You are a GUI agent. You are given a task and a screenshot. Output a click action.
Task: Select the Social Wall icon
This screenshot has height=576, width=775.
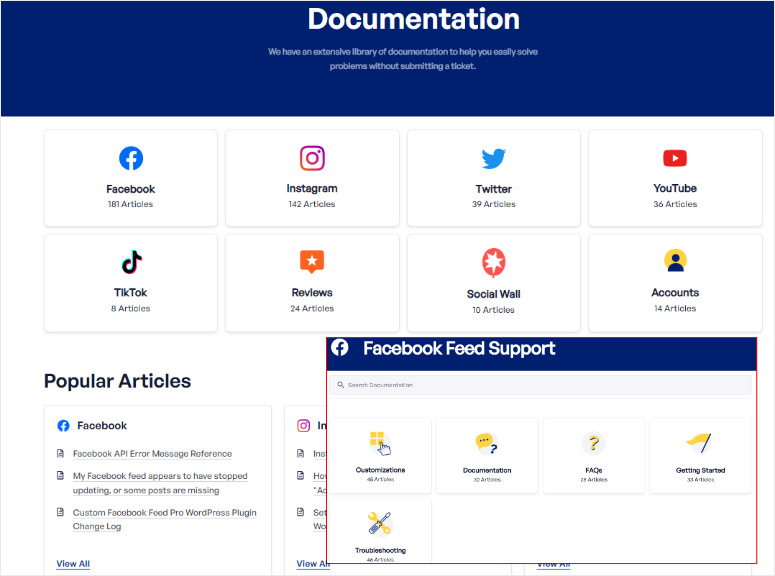click(x=494, y=263)
